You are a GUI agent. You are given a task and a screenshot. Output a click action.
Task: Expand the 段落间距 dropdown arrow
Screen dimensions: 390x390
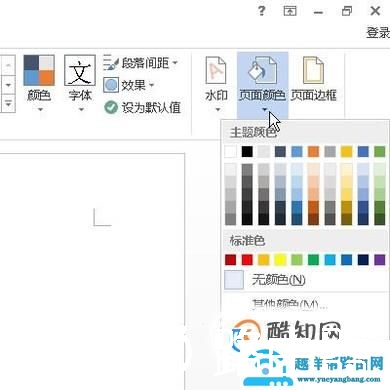click(175, 62)
